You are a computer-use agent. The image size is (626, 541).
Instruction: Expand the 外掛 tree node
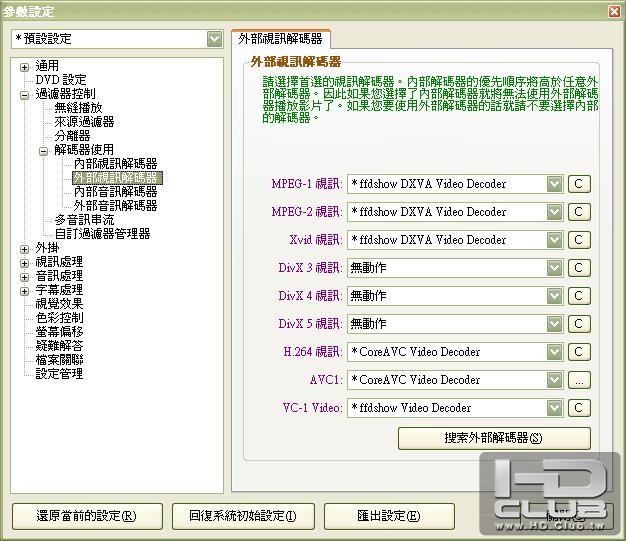pos(24,249)
